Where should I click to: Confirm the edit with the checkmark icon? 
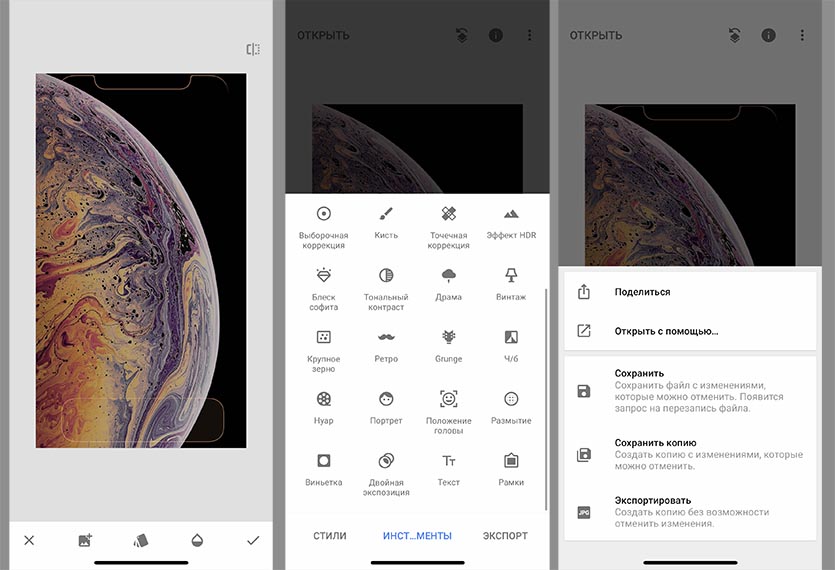pyautogui.click(x=253, y=540)
